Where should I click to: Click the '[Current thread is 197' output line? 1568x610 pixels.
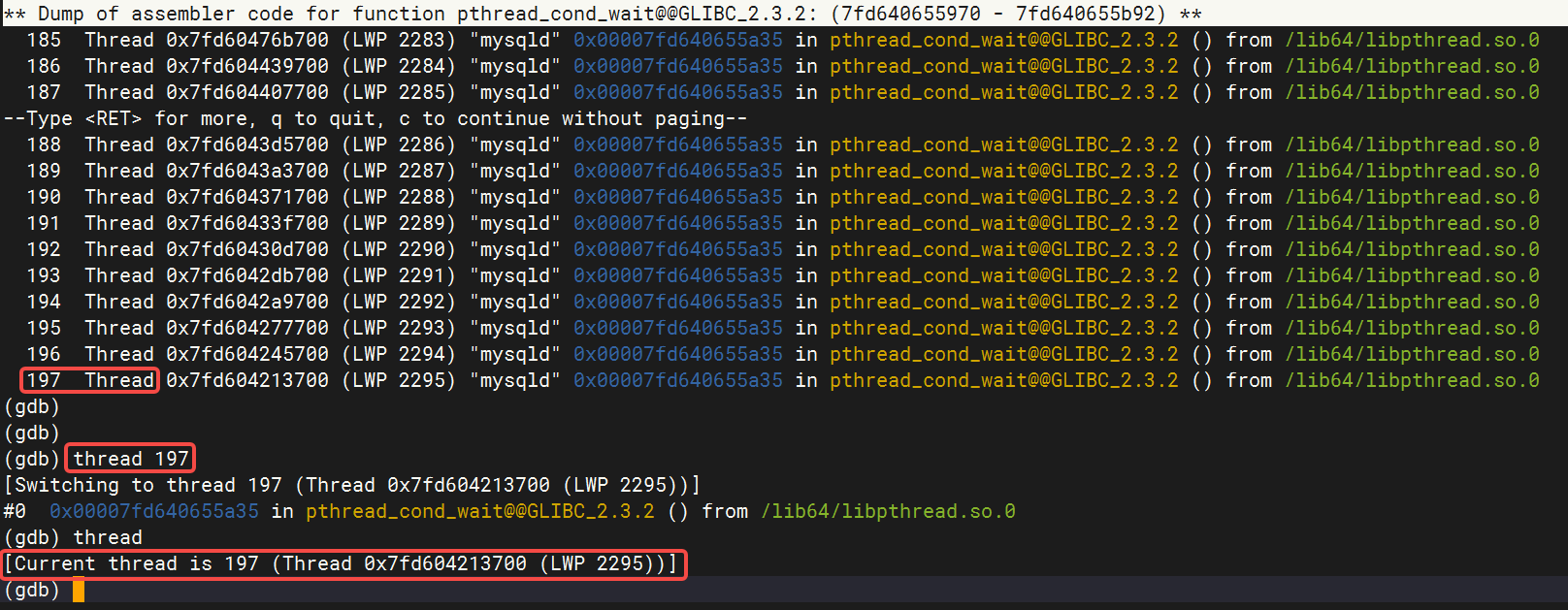[x=345, y=563]
